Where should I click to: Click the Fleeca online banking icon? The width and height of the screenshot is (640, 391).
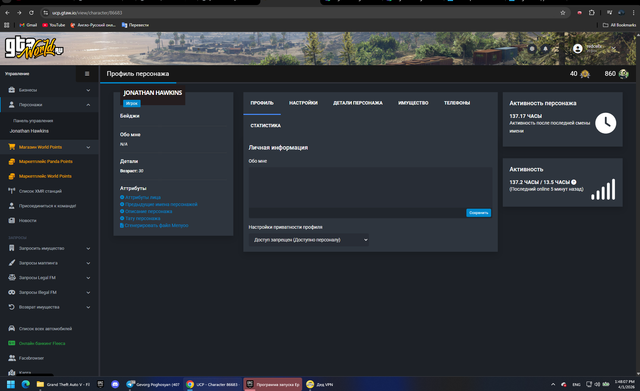(x=12, y=343)
